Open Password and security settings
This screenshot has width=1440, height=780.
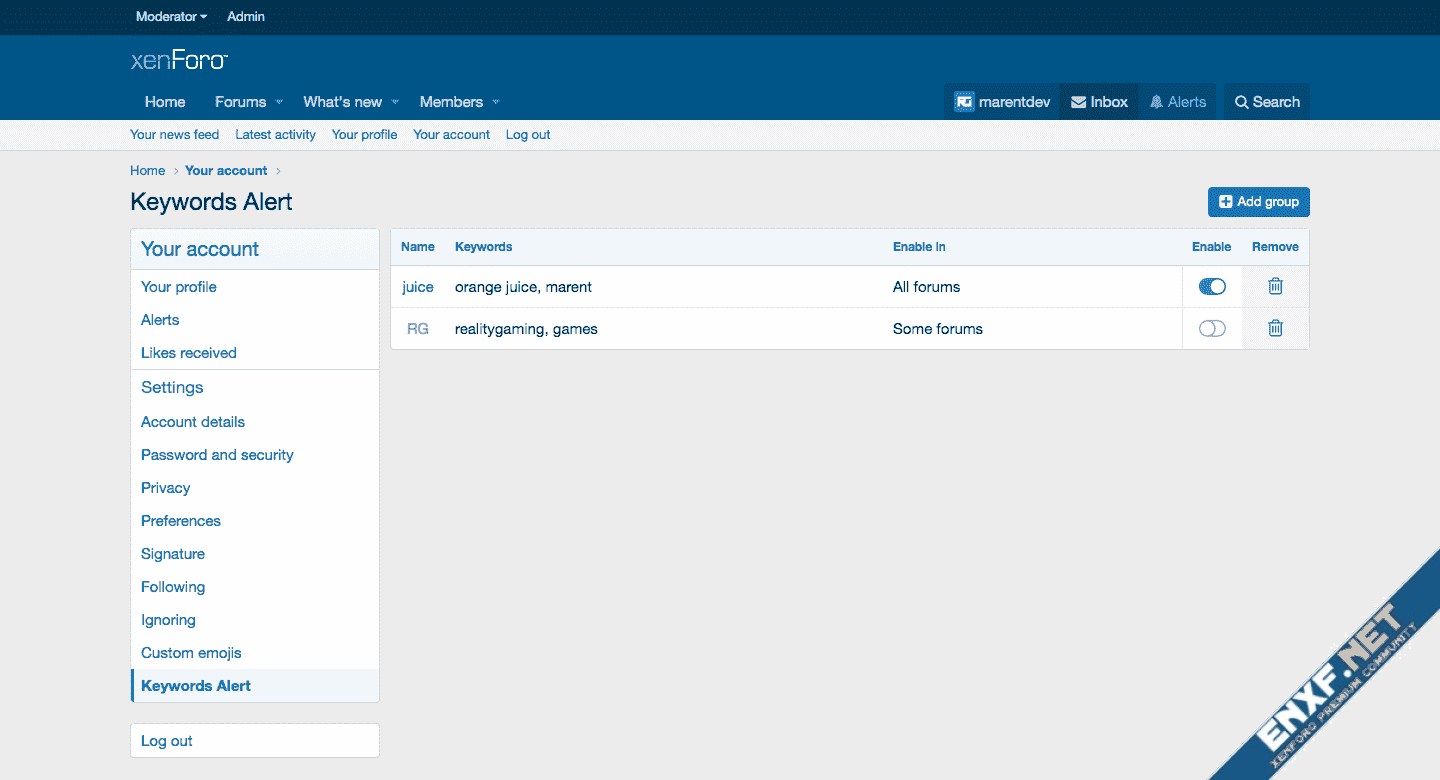[x=217, y=455]
